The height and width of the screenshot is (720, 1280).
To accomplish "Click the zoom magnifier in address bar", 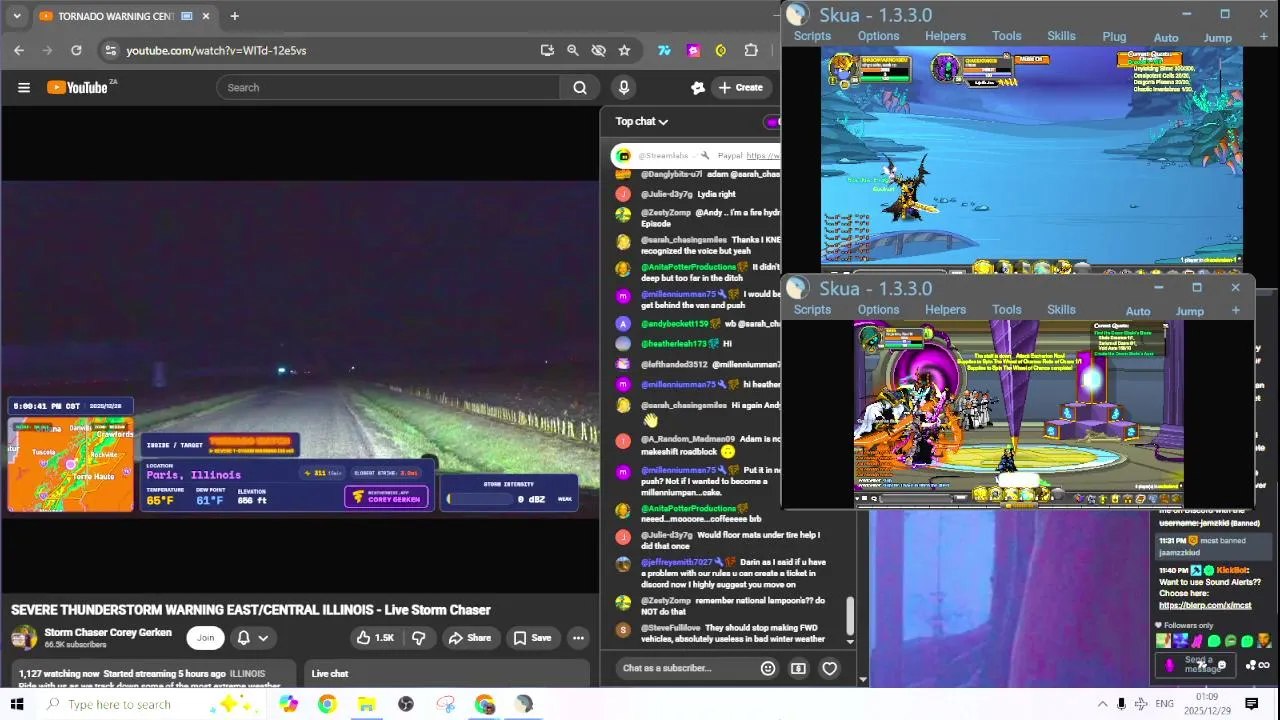I will (x=573, y=50).
